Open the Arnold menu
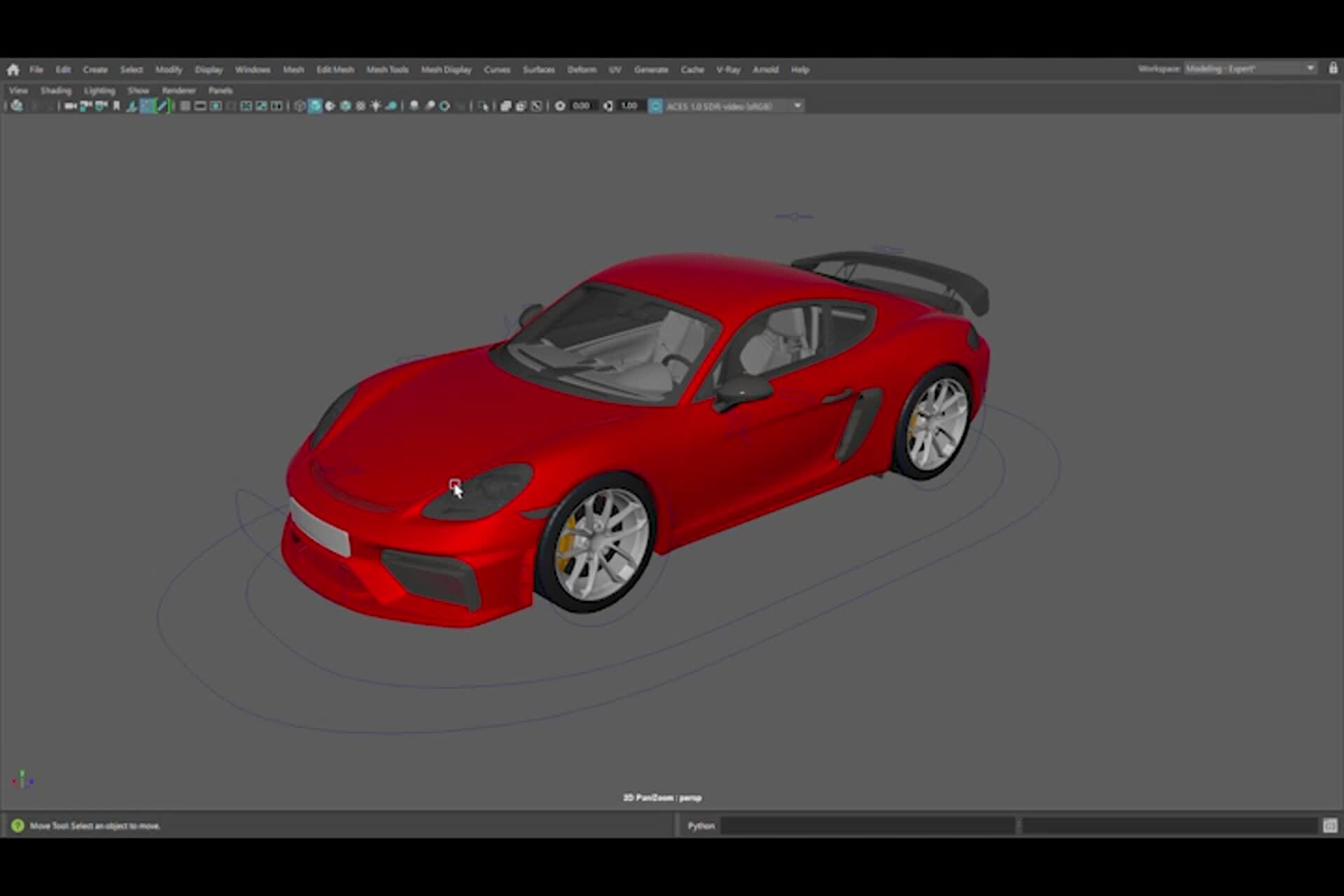Screen dimensions: 1344x896 click(766, 69)
